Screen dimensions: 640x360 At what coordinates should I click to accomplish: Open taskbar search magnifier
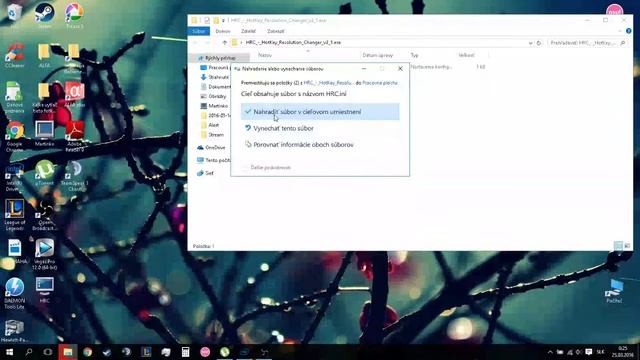pos(29,352)
